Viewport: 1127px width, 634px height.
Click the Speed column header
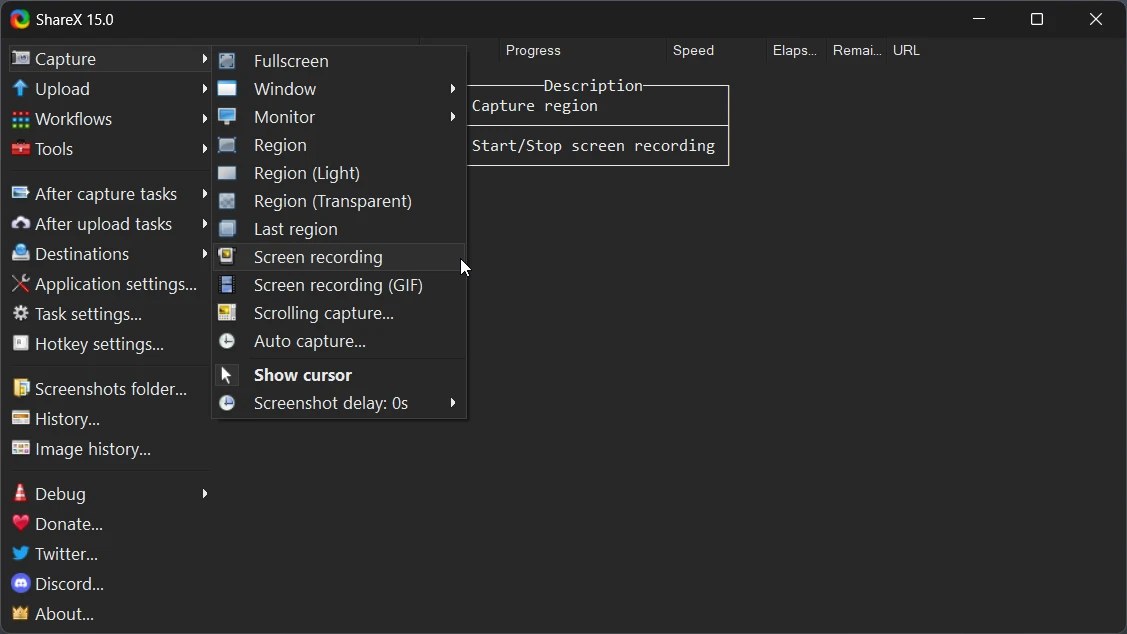click(716, 50)
